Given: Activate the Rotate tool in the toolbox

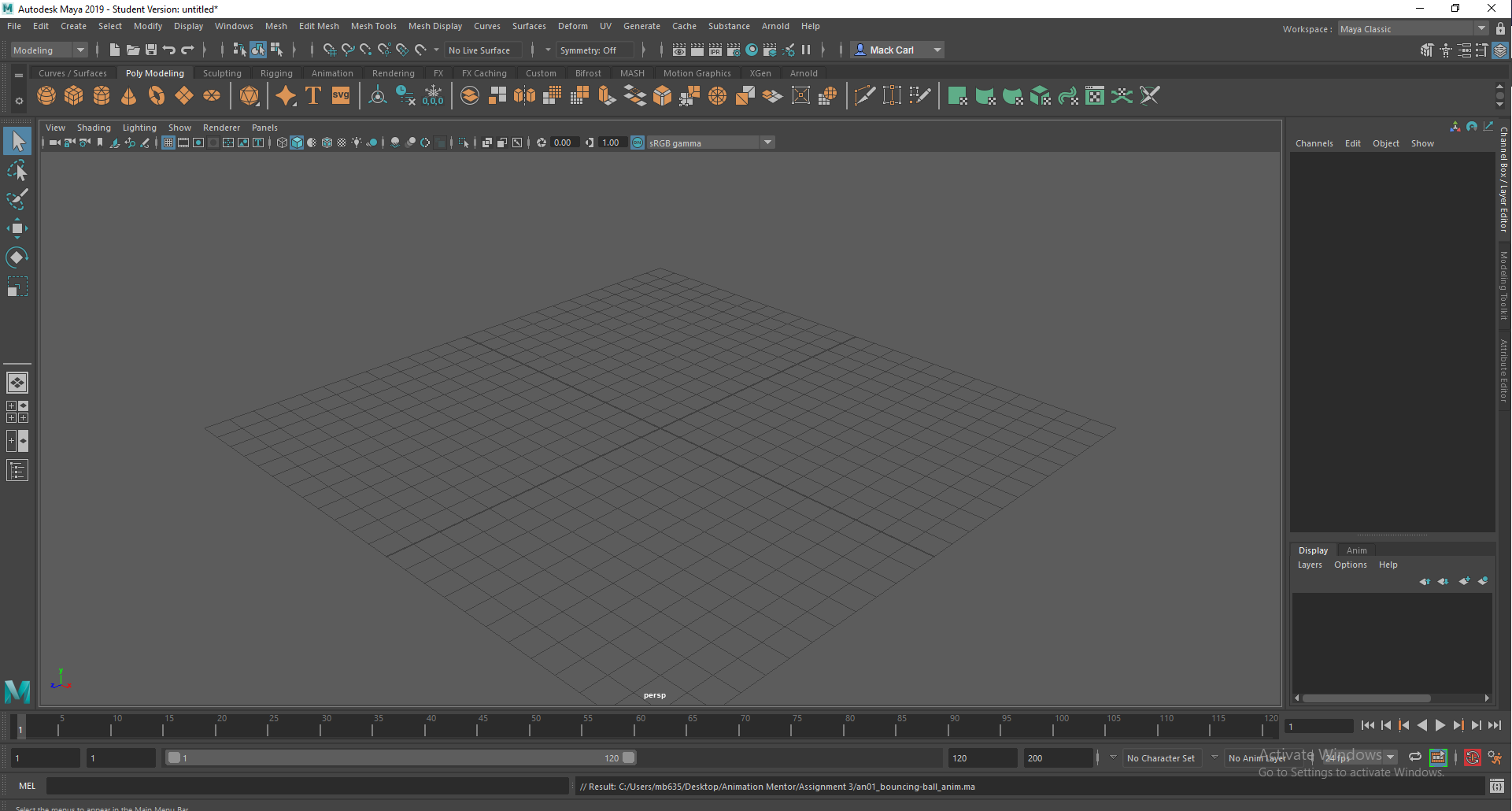Looking at the screenshot, I should [17, 257].
